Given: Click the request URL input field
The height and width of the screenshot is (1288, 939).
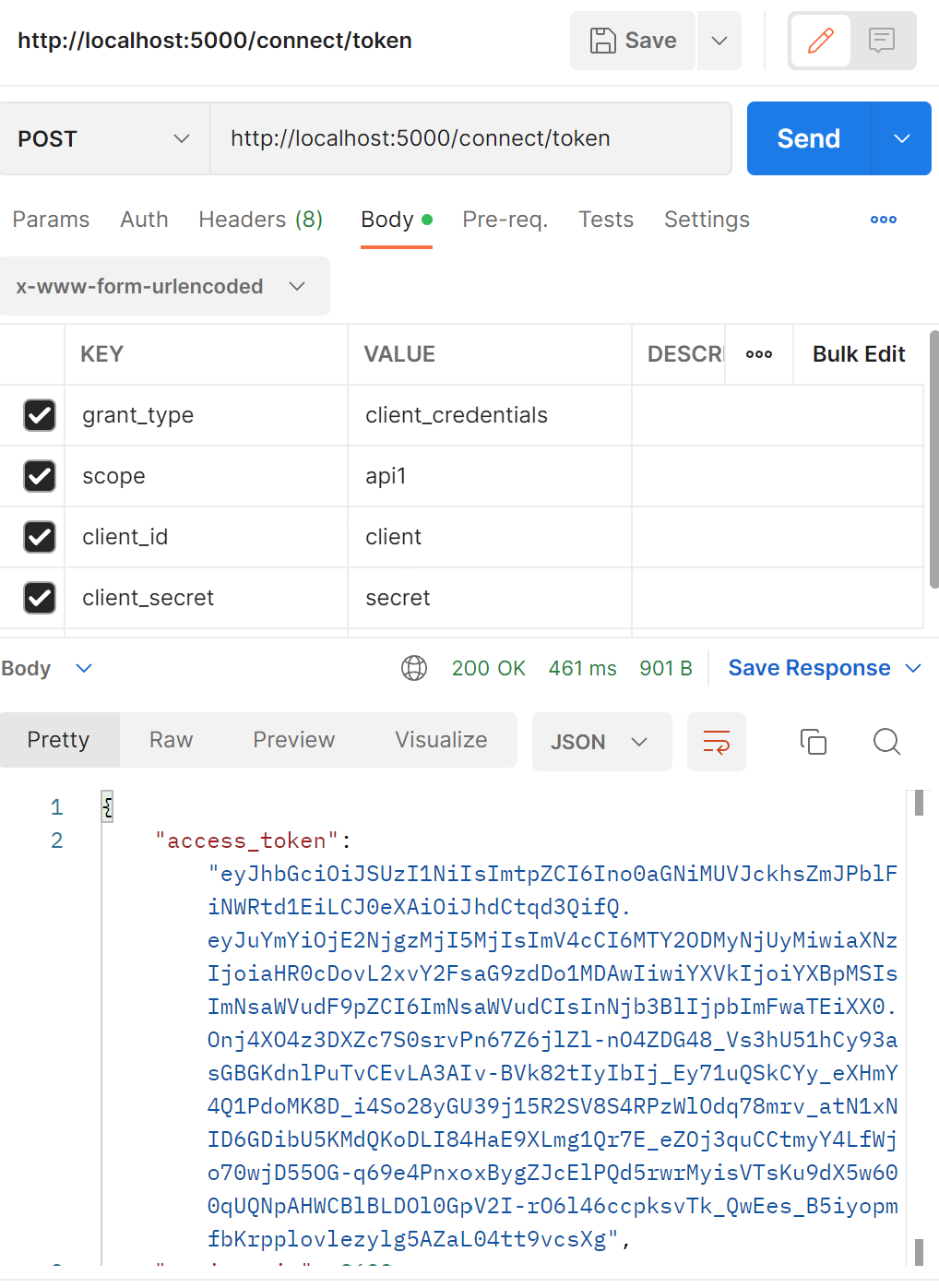Looking at the screenshot, I should 470,138.
